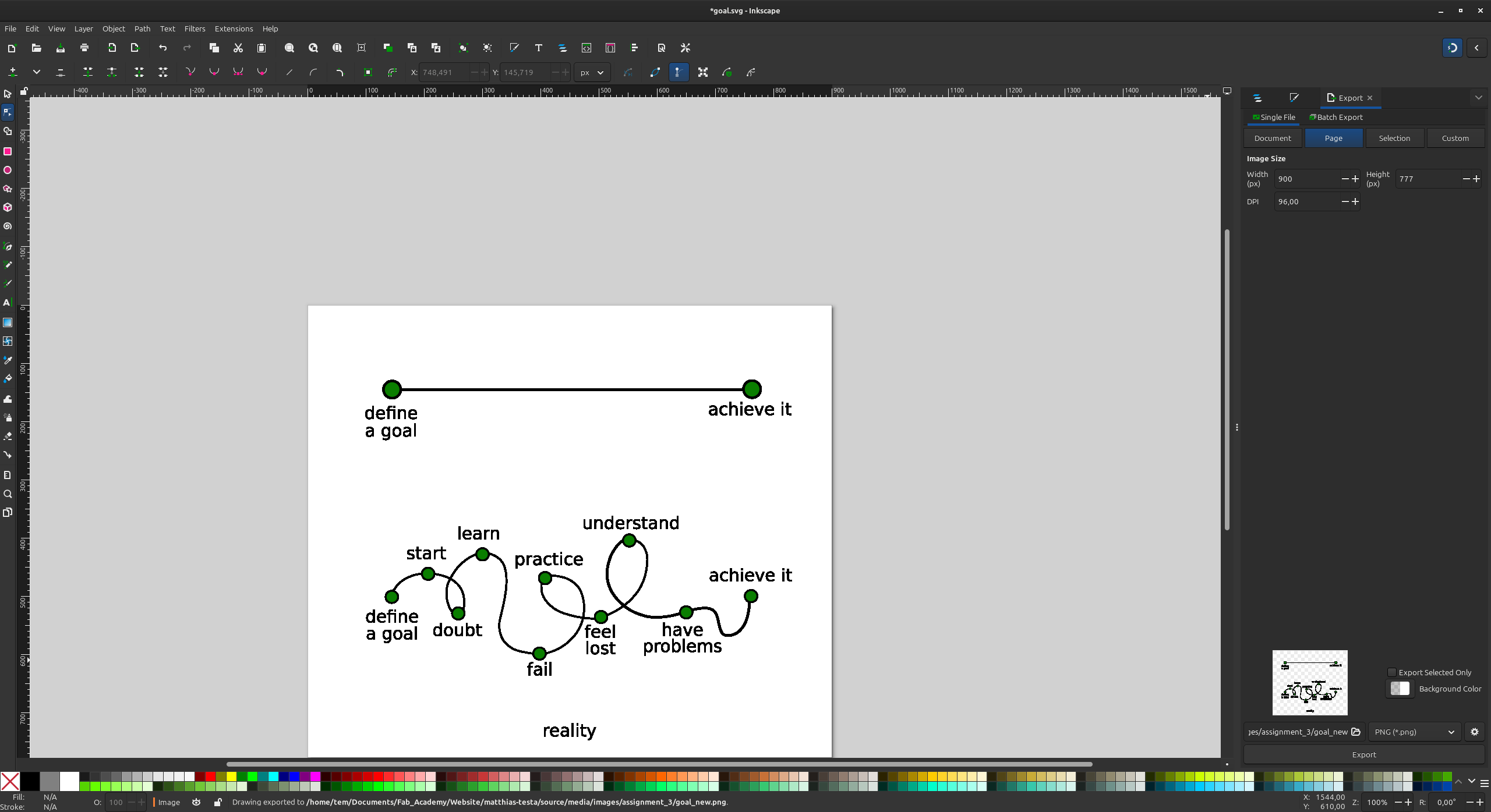Click the Background Color swatch
This screenshot has width=1491, height=812.
(x=1400, y=689)
